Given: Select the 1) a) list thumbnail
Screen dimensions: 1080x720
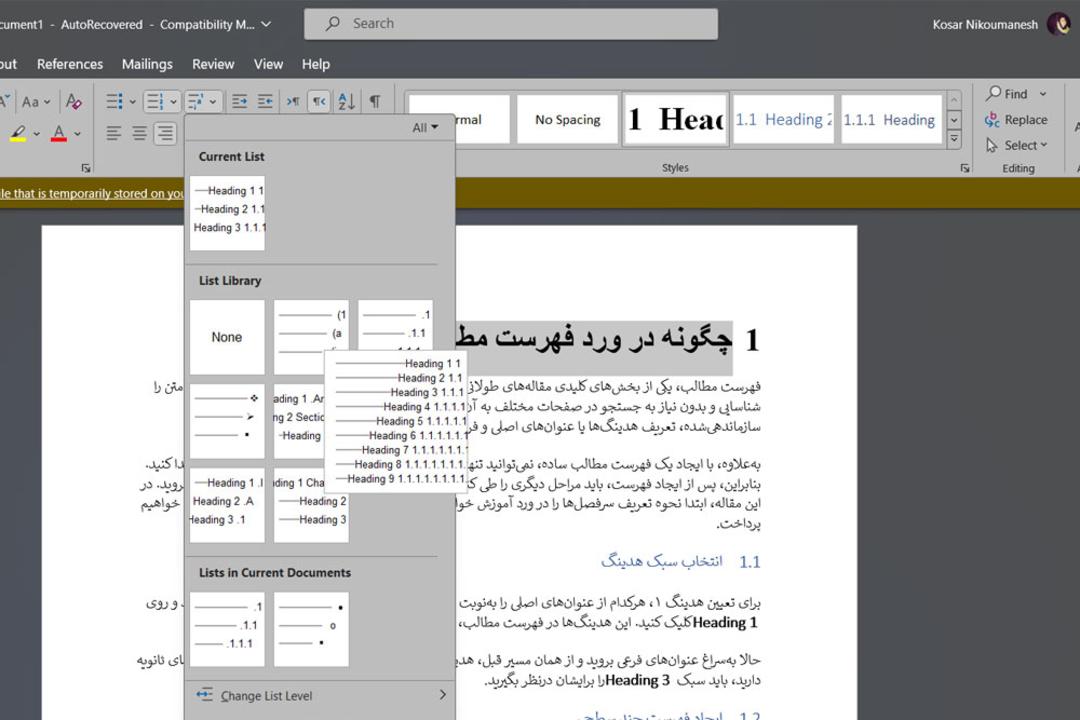Looking at the screenshot, I should [x=311, y=337].
